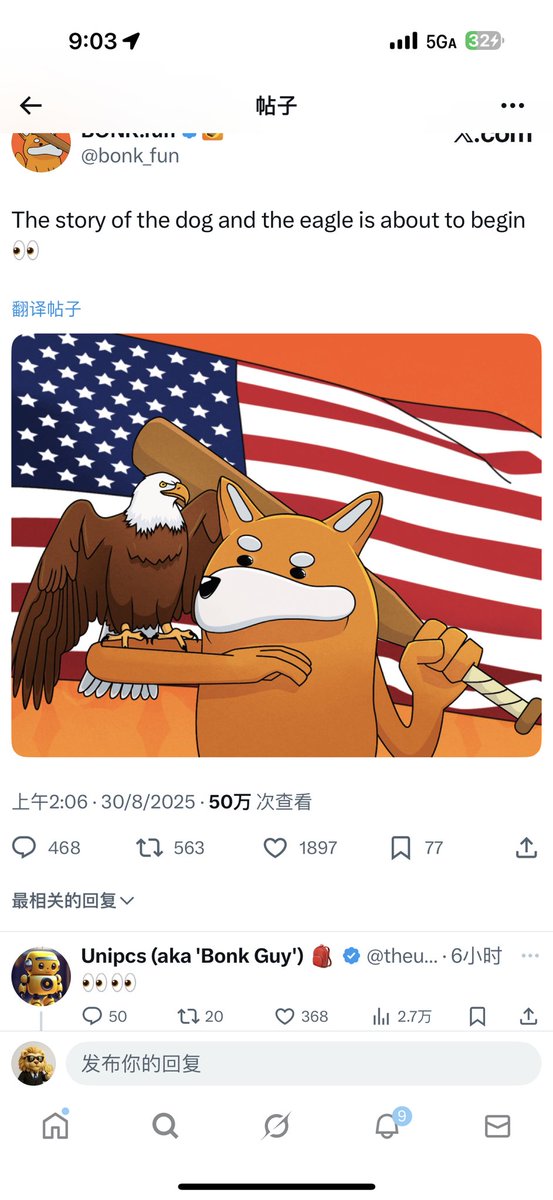Share the main post via upload icon
Screen dimensions: 553x1200
(x=526, y=847)
